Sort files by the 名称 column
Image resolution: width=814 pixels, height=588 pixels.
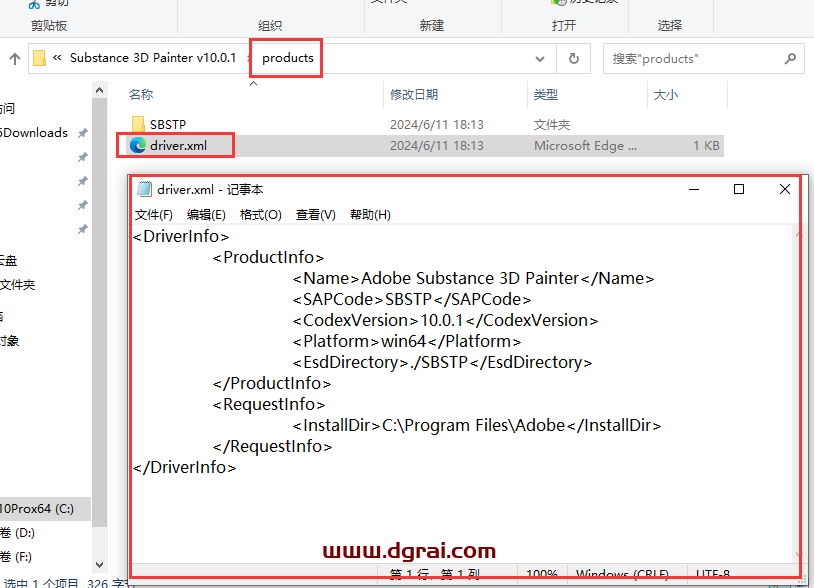coord(141,94)
